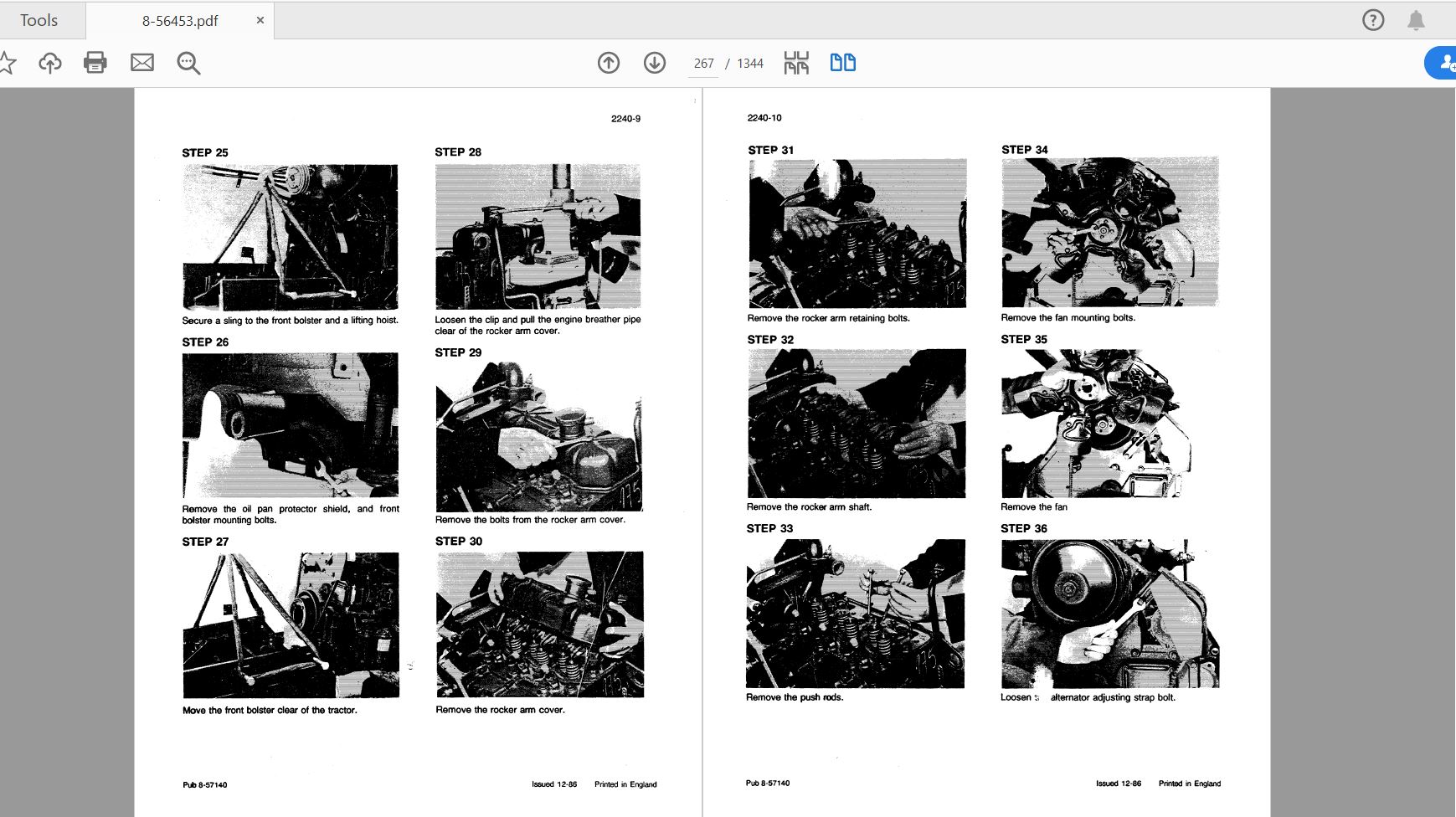This screenshot has height=817, width=1456.
Task: Click the STEP 32 rocker arm shaft photo
Action: pos(857,424)
